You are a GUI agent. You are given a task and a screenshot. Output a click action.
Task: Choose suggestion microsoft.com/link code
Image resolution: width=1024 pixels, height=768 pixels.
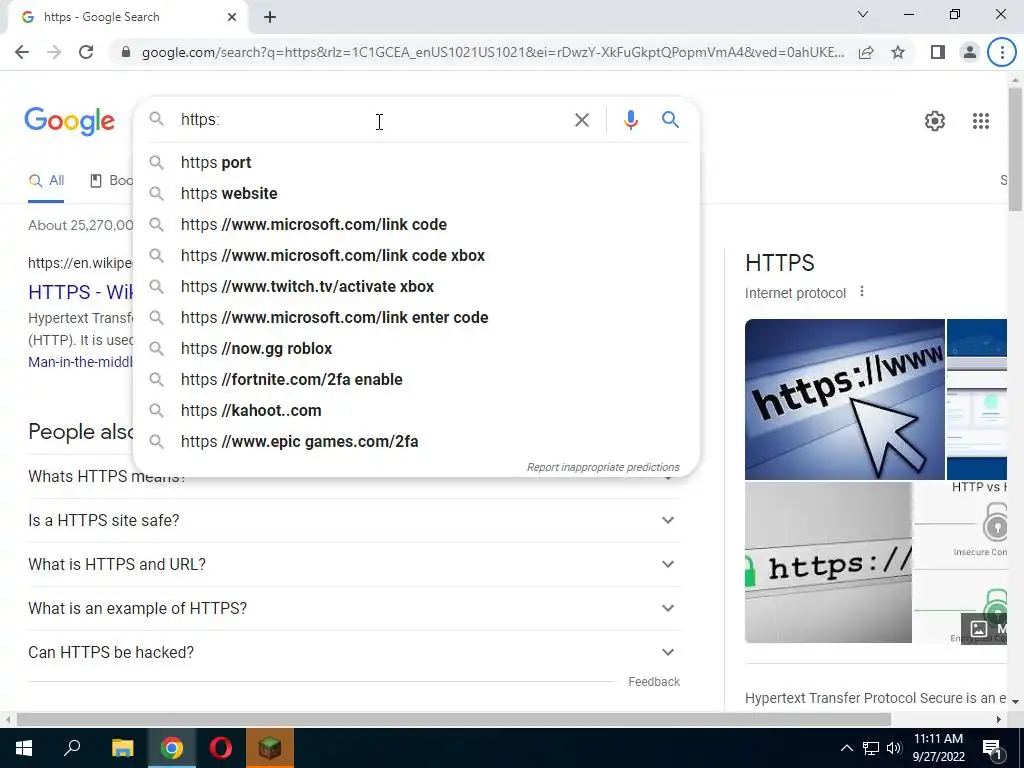click(416, 225)
